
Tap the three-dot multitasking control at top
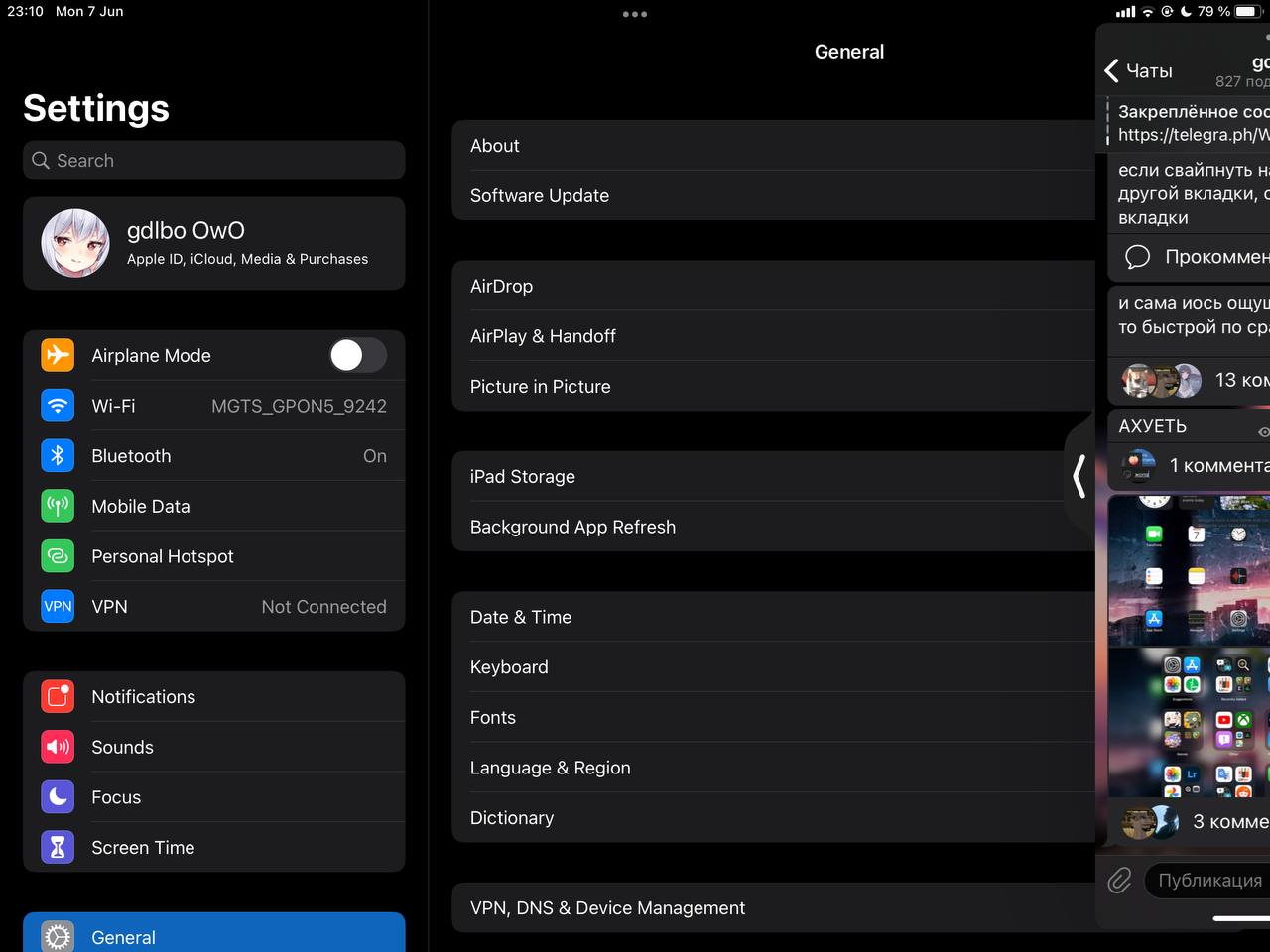coord(635,14)
